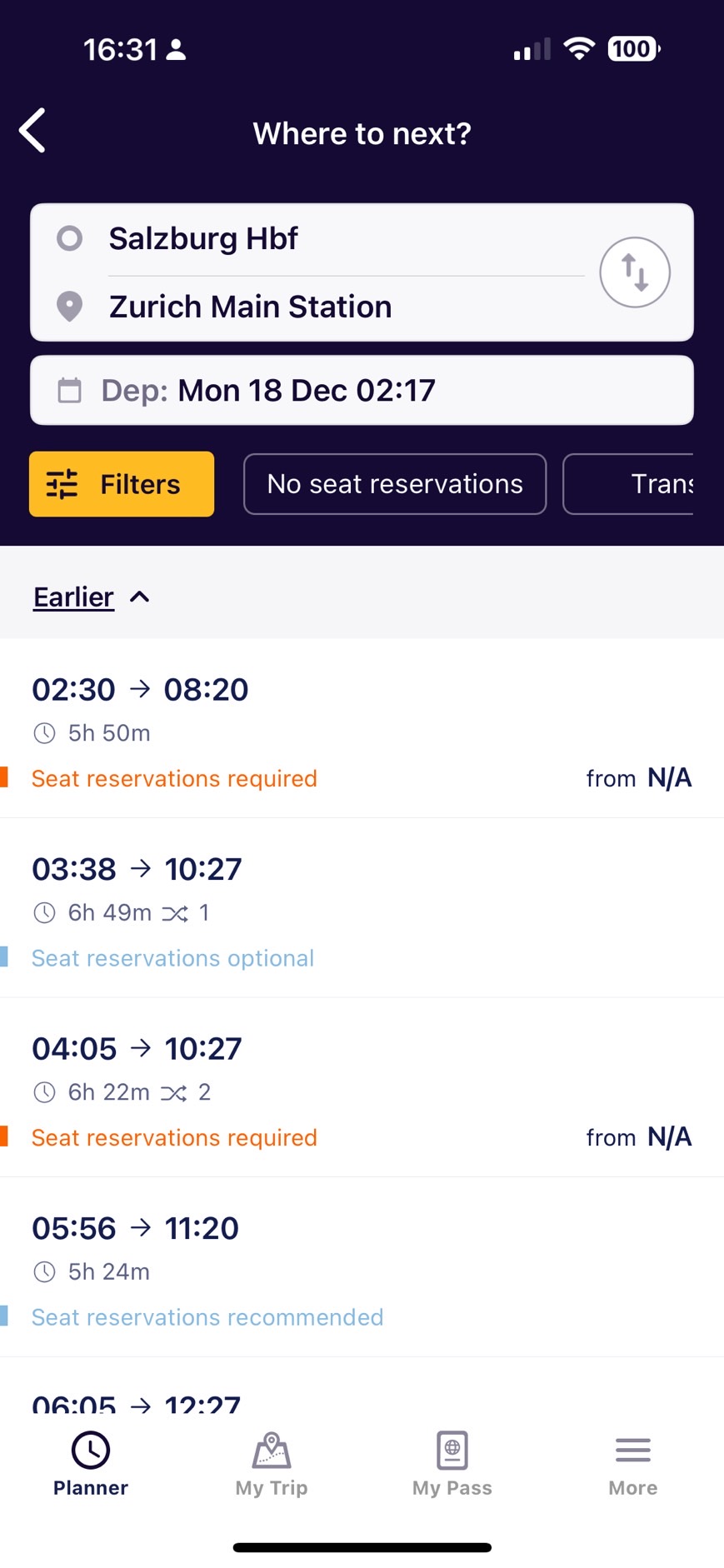Tap the back arrow icon
Image resolution: width=724 pixels, height=1568 pixels.
click(32, 131)
